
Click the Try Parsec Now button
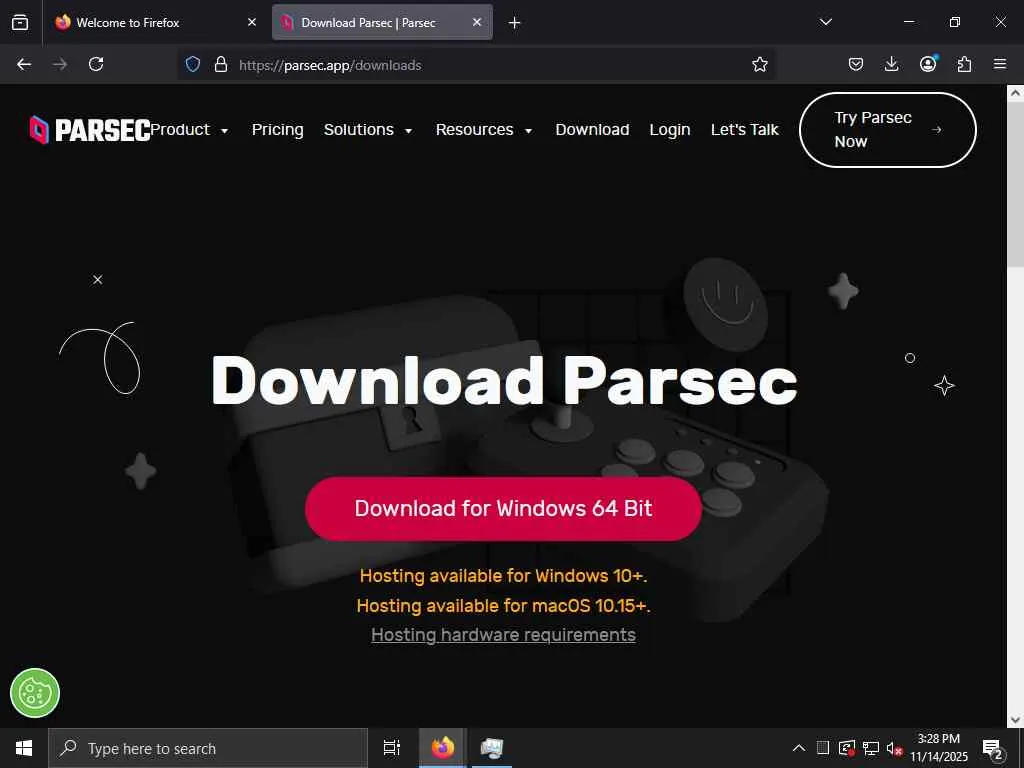point(888,130)
